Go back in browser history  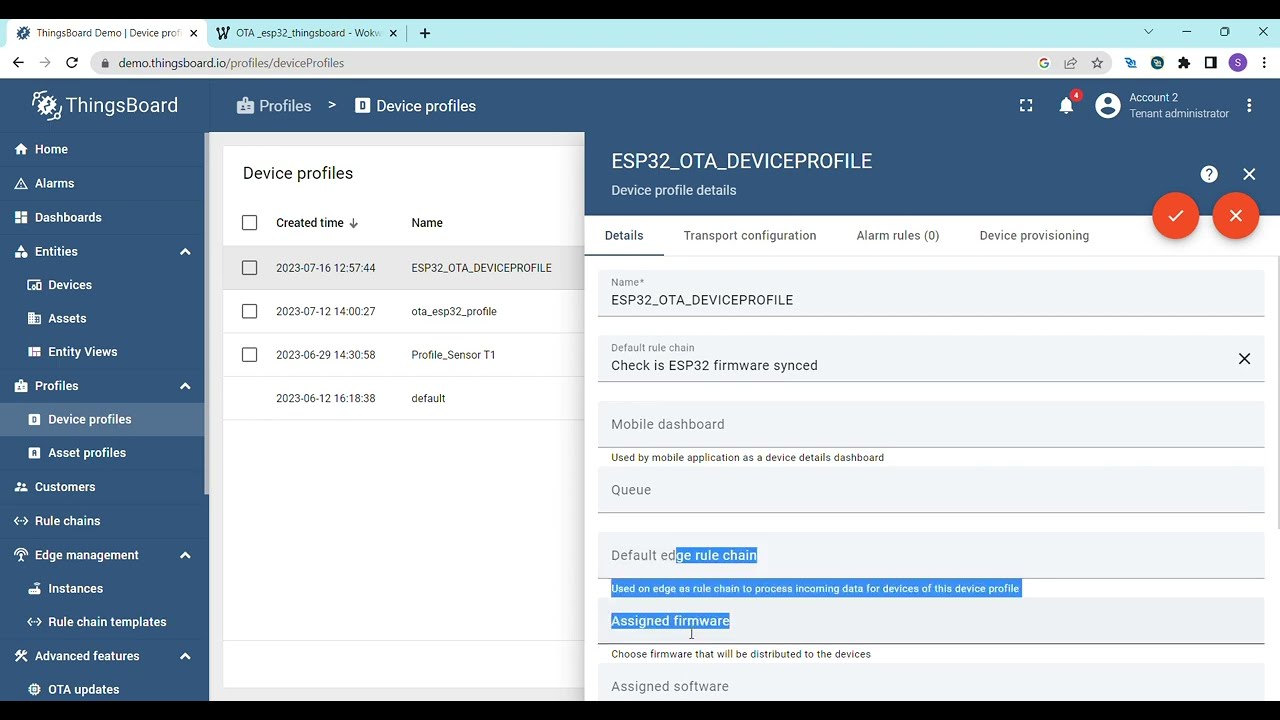coord(18,63)
